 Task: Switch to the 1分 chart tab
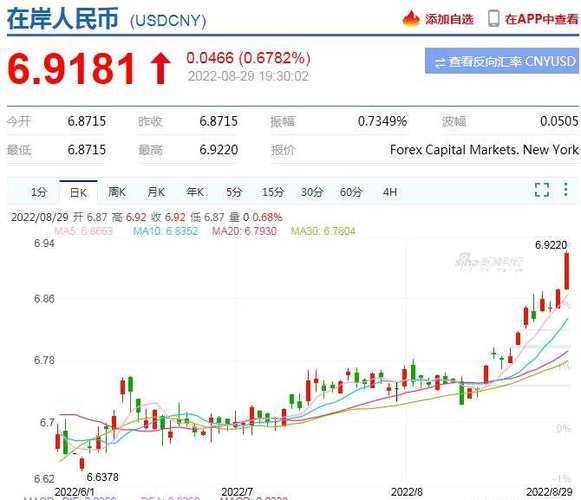point(39,192)
